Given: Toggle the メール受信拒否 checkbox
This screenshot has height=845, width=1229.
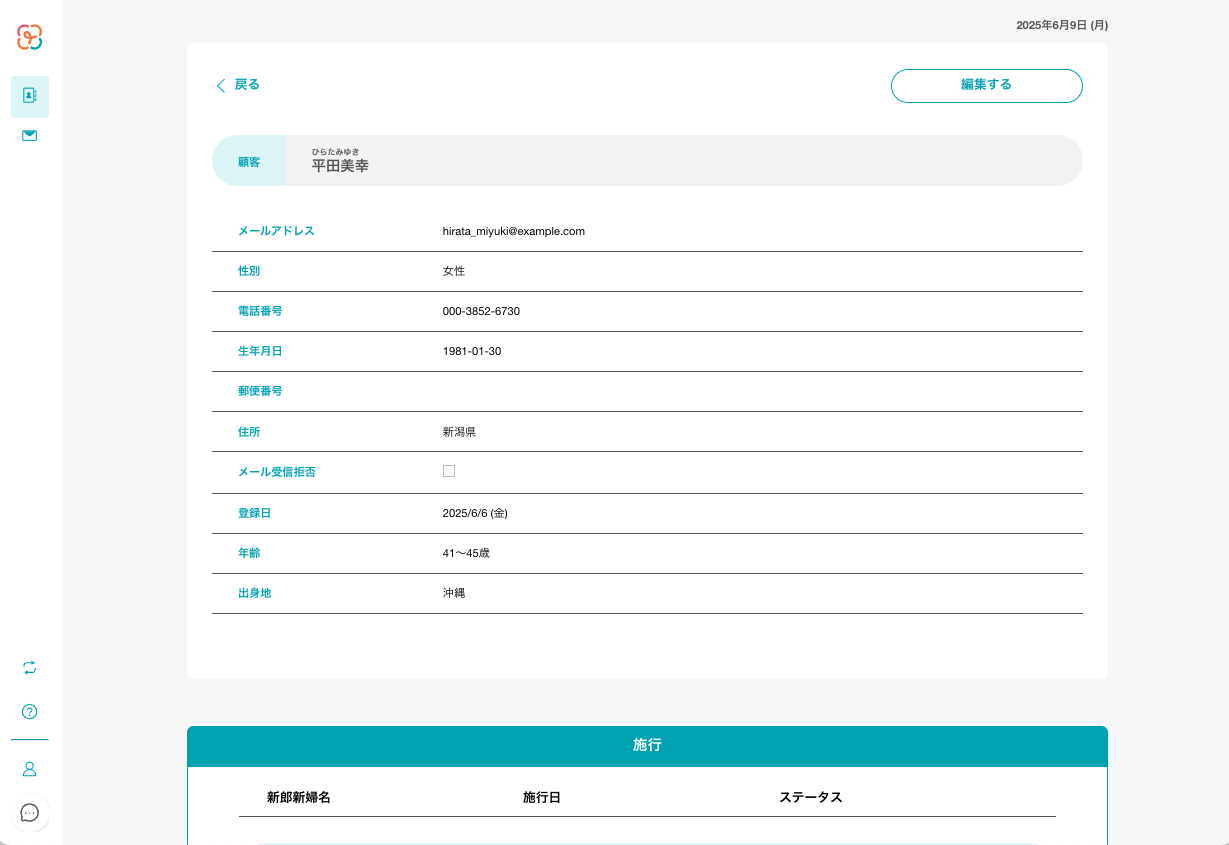Looking at the screenshot, I should pyautogui.click(x=449, y=471).
